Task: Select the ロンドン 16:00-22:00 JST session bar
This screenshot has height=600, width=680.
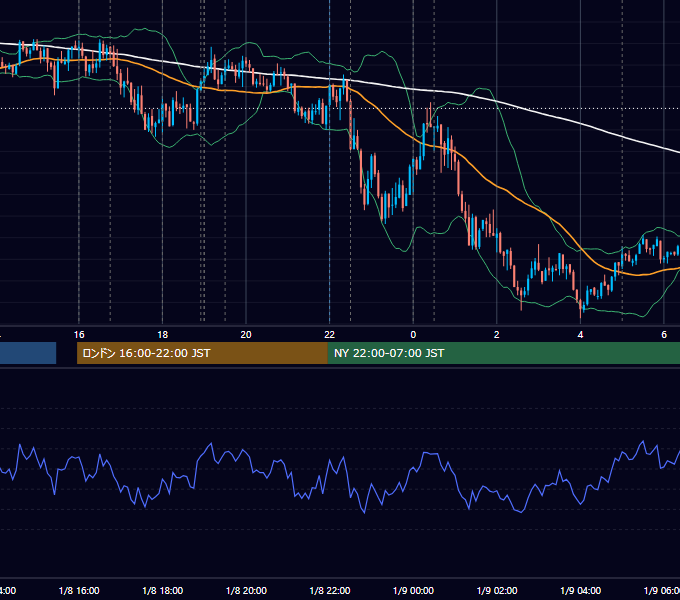Action: [x=203, y=353]
